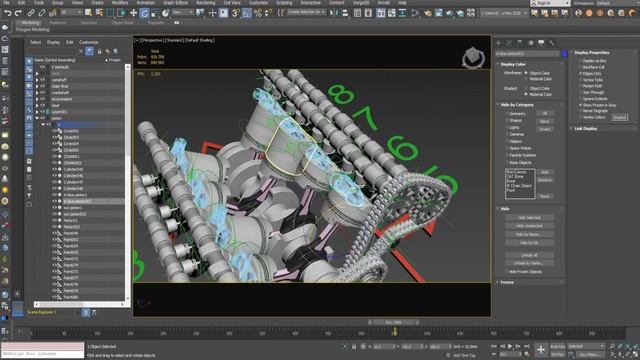Image resolution: width=640 pixels, height=360 pixels.
Task: Expand the camshaft layer in Scene Explorer
Action: click(37, 80)
